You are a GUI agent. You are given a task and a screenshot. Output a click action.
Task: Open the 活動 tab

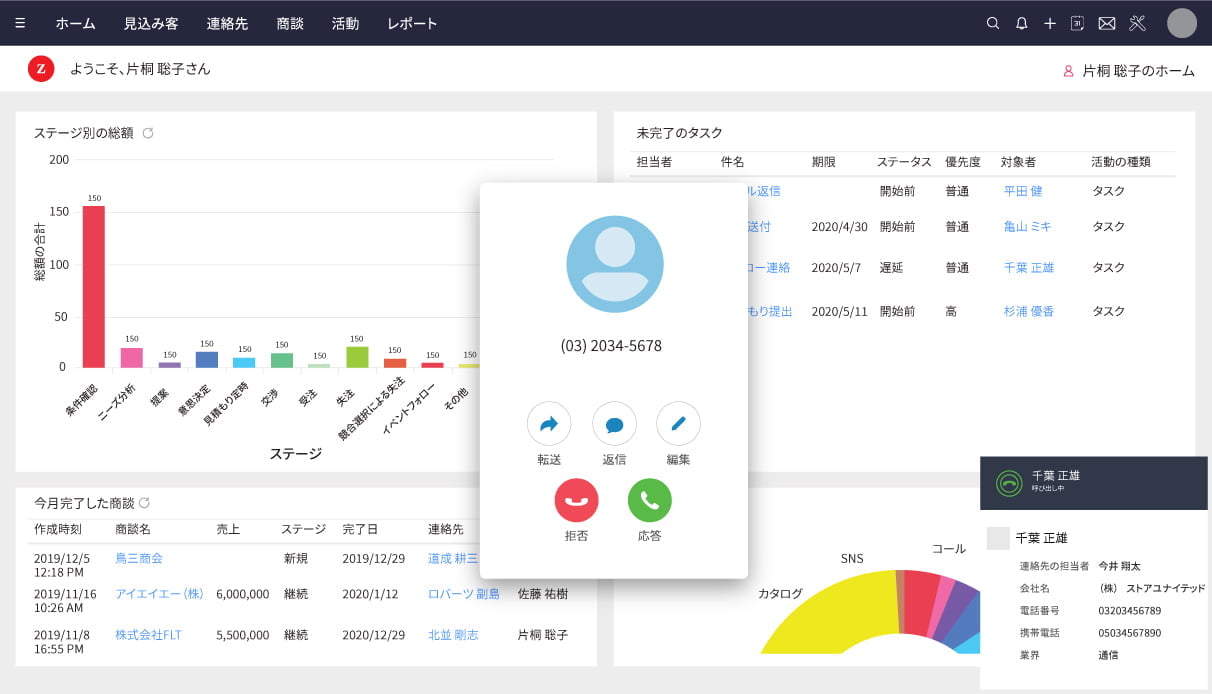tap(345, 23)
